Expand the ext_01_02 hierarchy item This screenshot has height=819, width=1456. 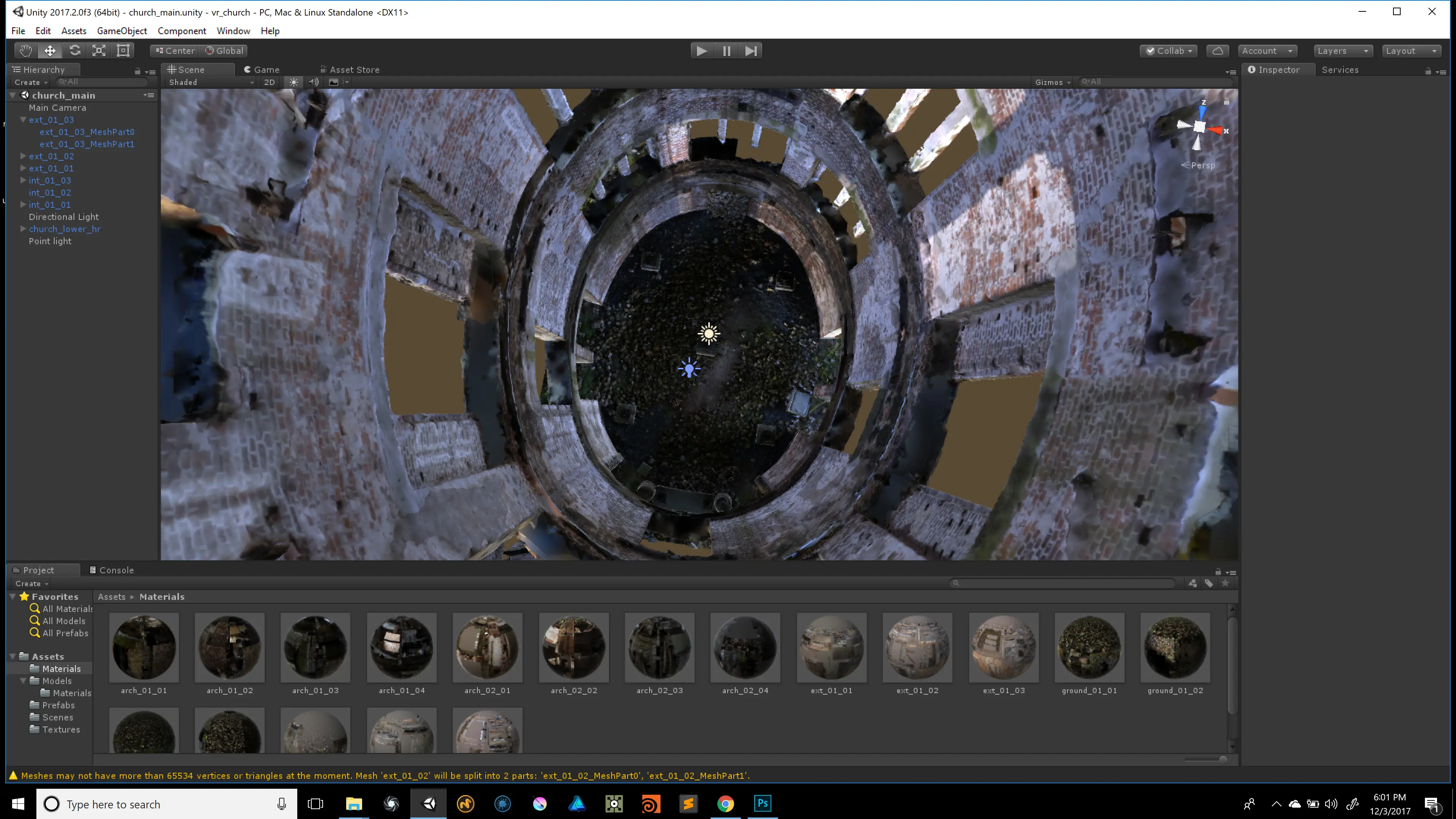pos(23,156)
